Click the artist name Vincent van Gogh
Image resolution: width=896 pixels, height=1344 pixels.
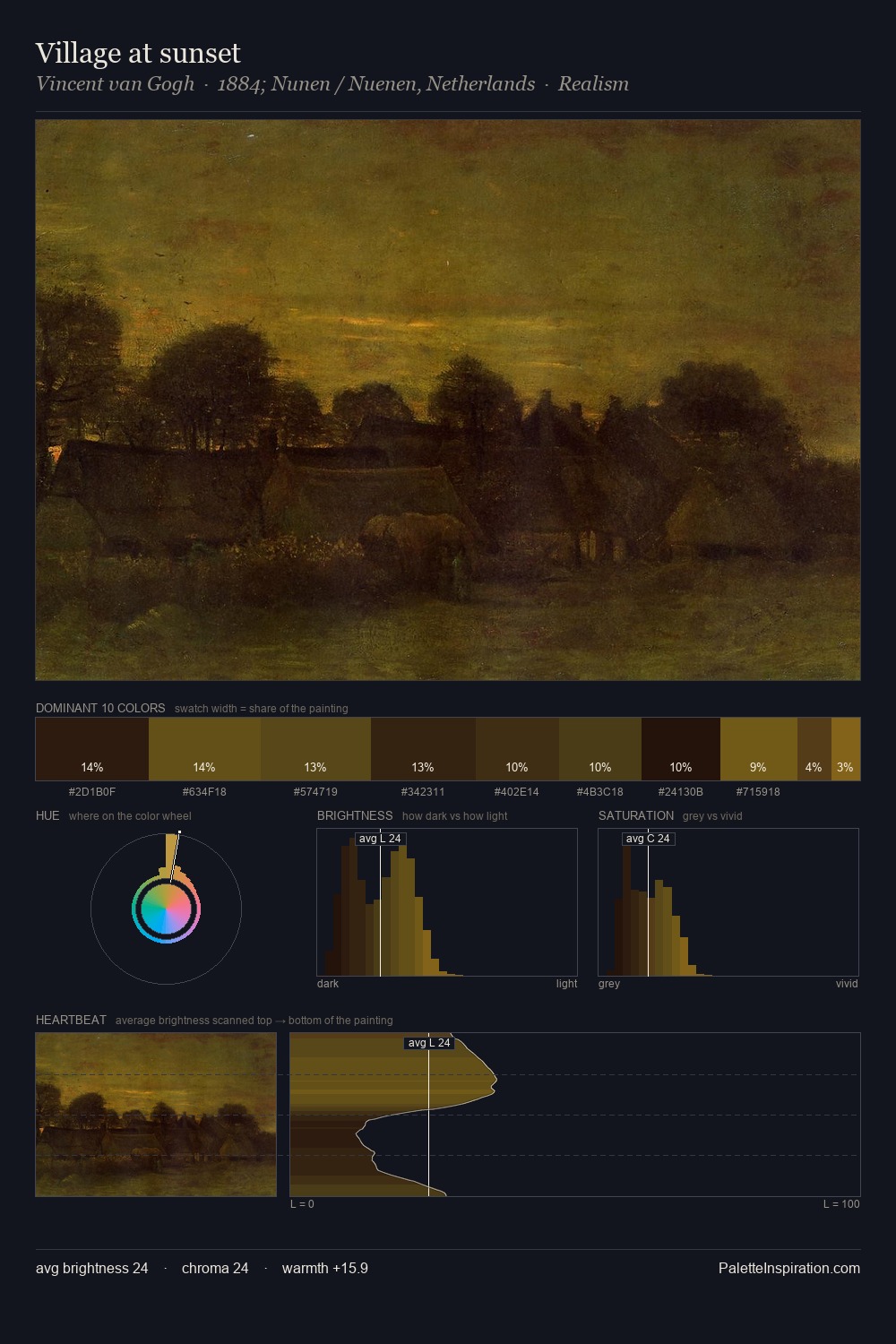pos(115,84)
